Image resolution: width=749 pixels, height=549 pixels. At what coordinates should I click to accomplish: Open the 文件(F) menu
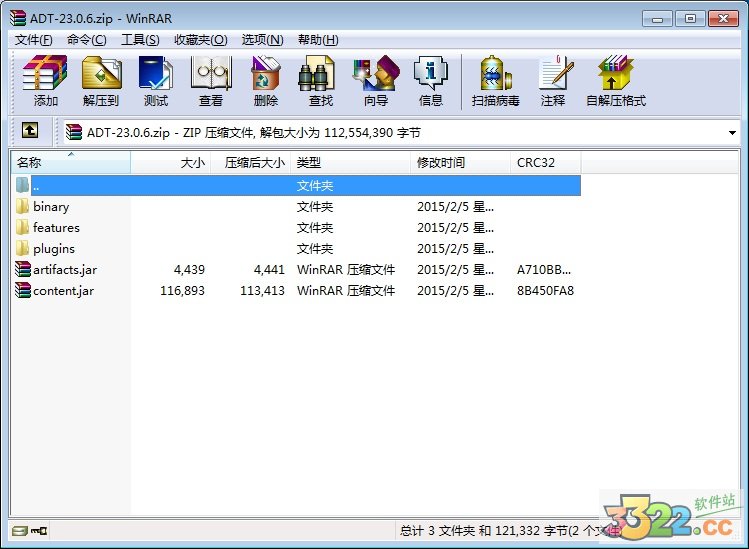click(33, 40)
